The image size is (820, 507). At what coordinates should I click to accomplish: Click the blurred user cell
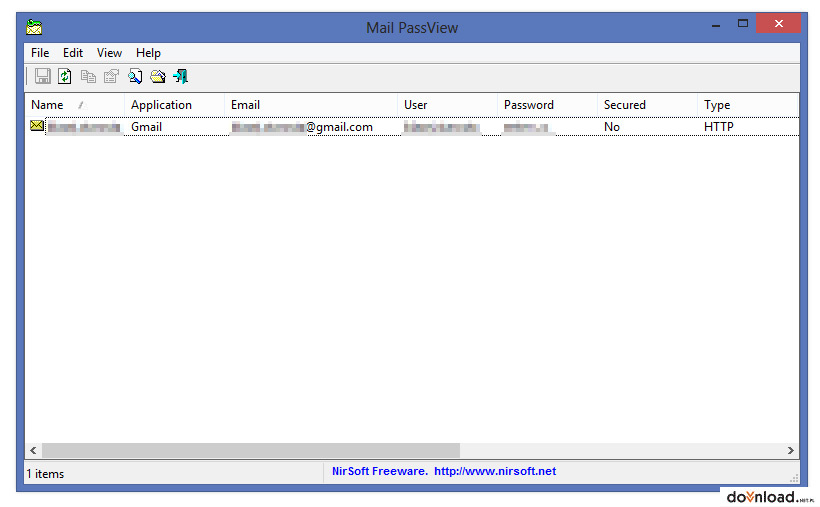441,127
